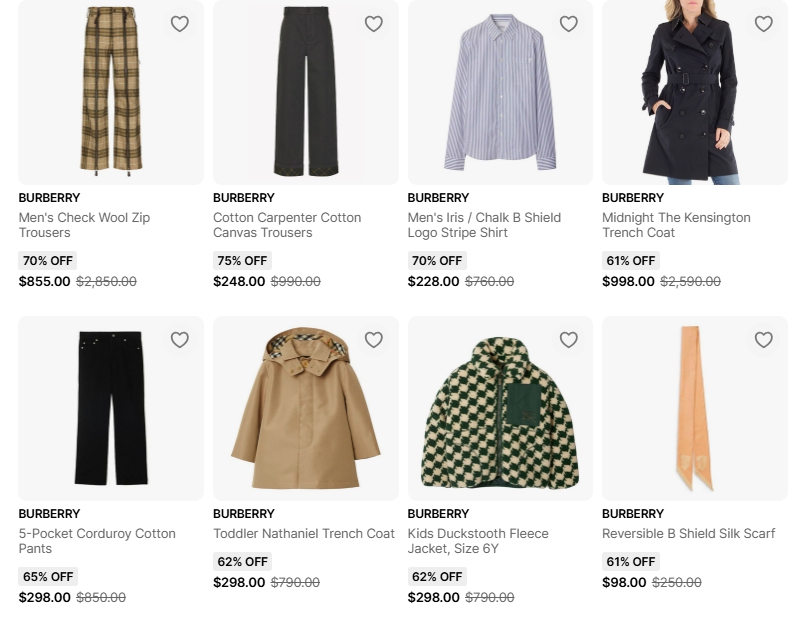Click heart icon on Cotton Carpenter Canvas Trousers
The width and height of the screenshot is (789, 626).
pos(374,24)
